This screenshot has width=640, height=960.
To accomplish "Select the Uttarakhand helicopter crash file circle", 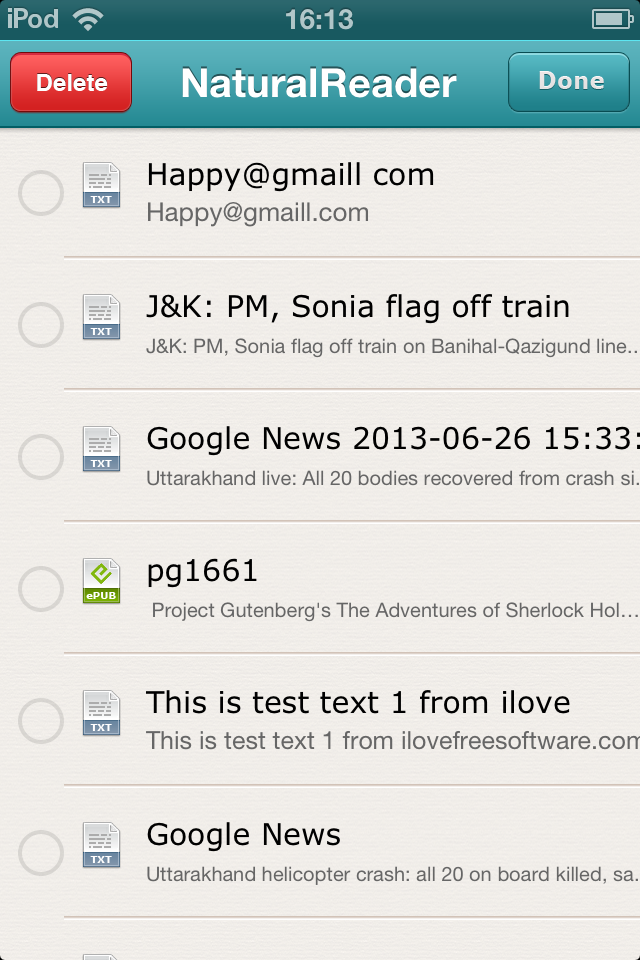I will (41, 852).
